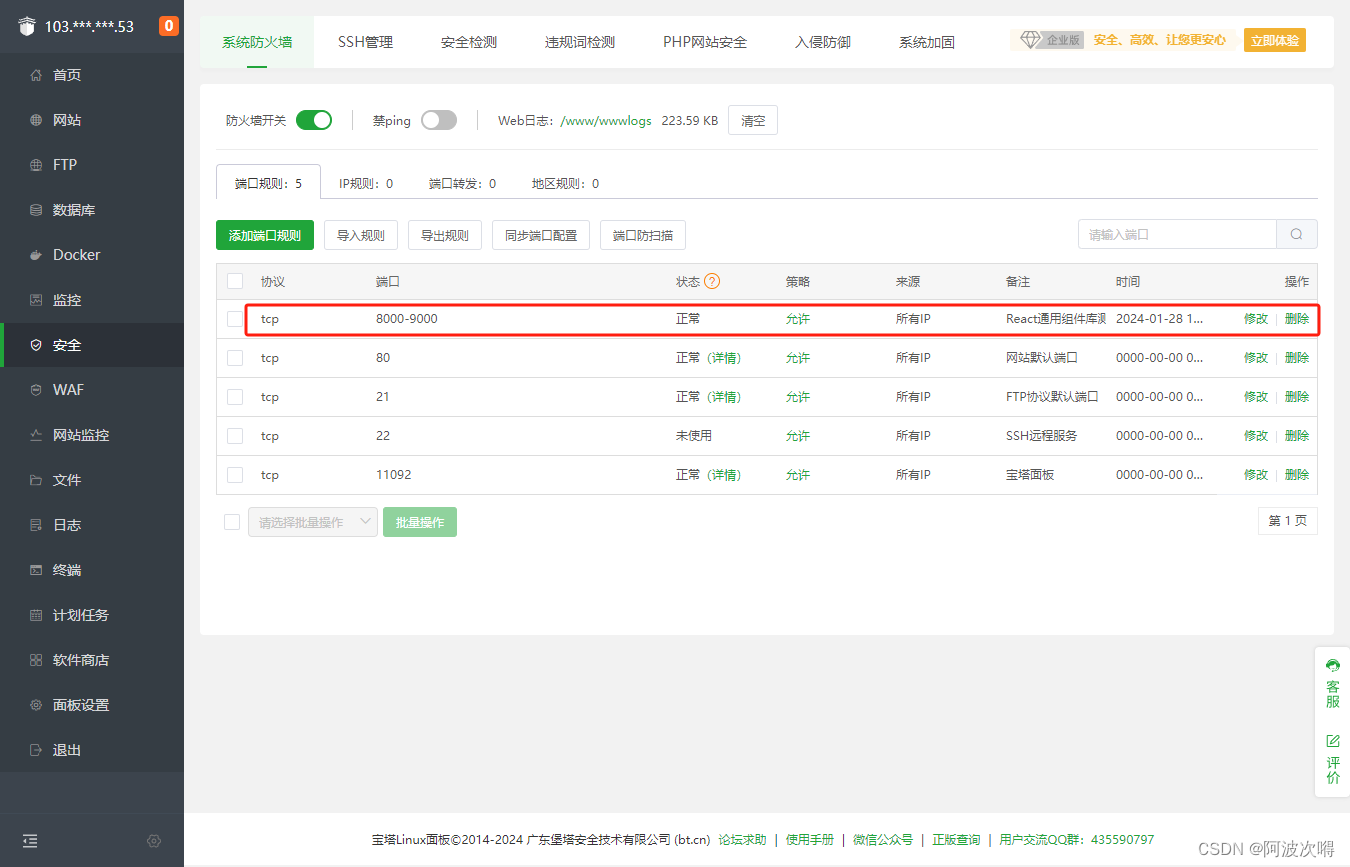
Task: Turn off the firewall switch
Action: click(314, 120)
